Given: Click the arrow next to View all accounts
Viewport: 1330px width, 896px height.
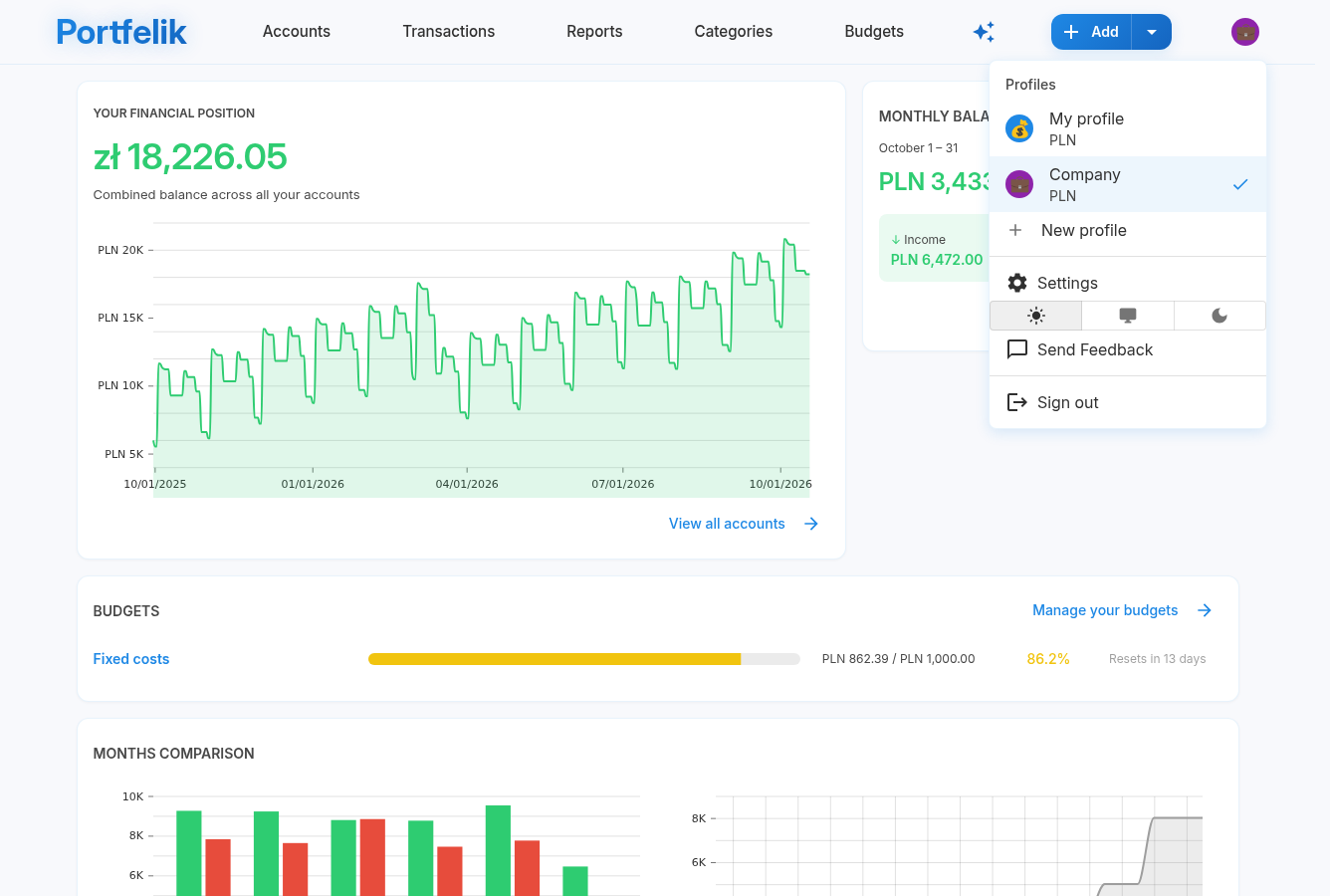Looking at the screenshot, I should coord(811,524).
